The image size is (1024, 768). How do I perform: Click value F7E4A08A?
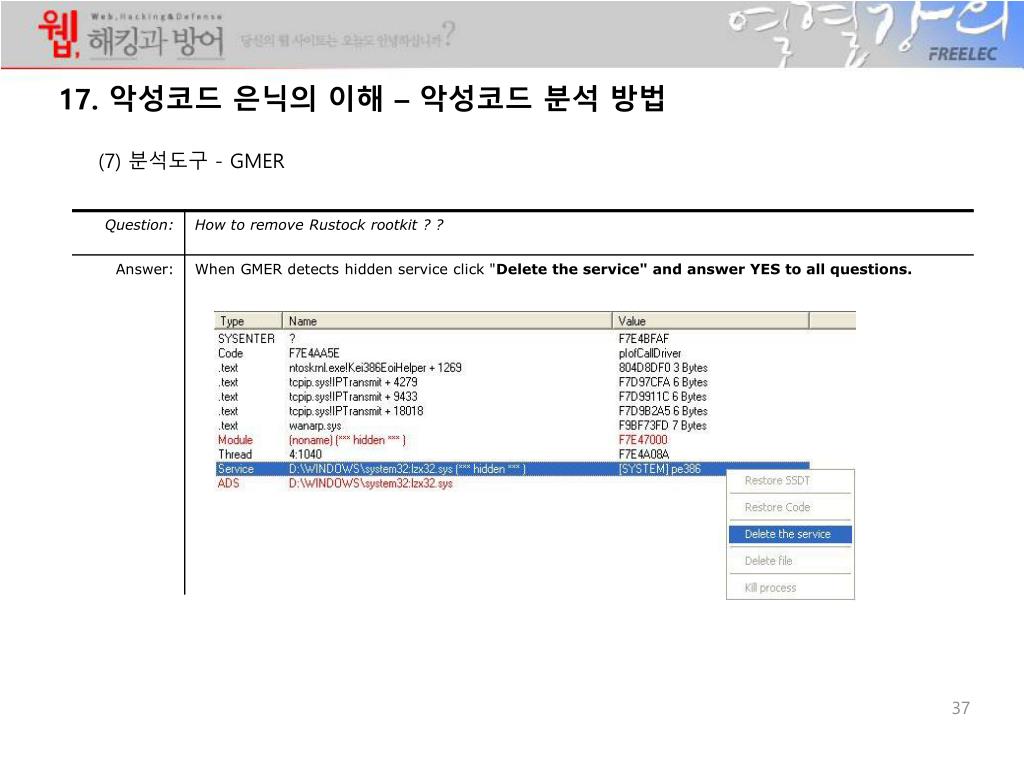644,454
